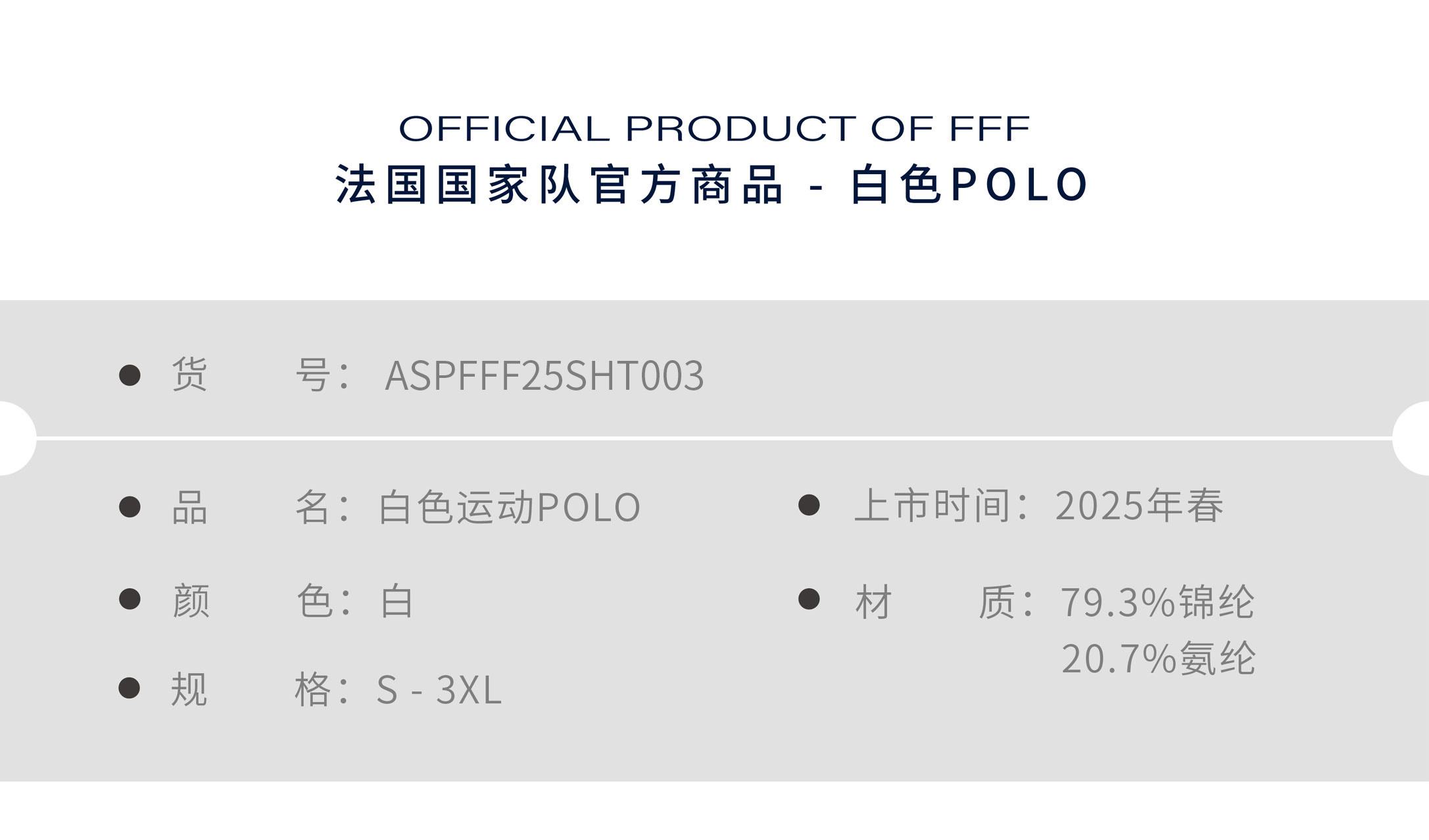
Task: Click the 79.3%锦纶 material line
Action: [1157, 601]
